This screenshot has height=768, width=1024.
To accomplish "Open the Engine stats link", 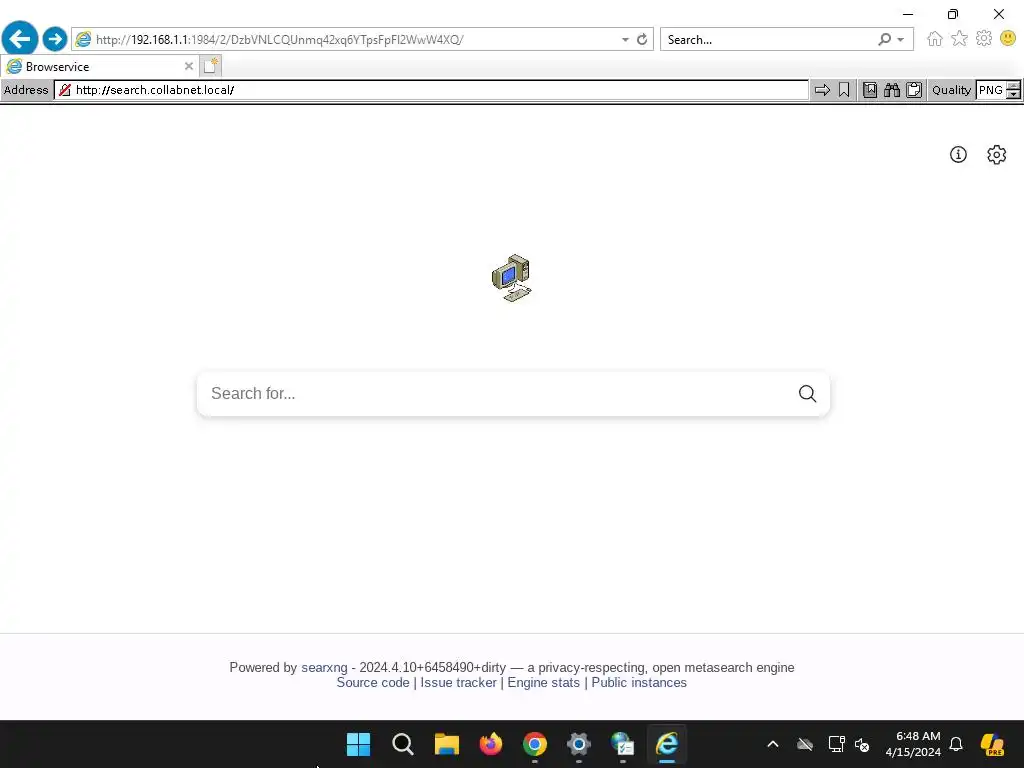I will 543,682.
